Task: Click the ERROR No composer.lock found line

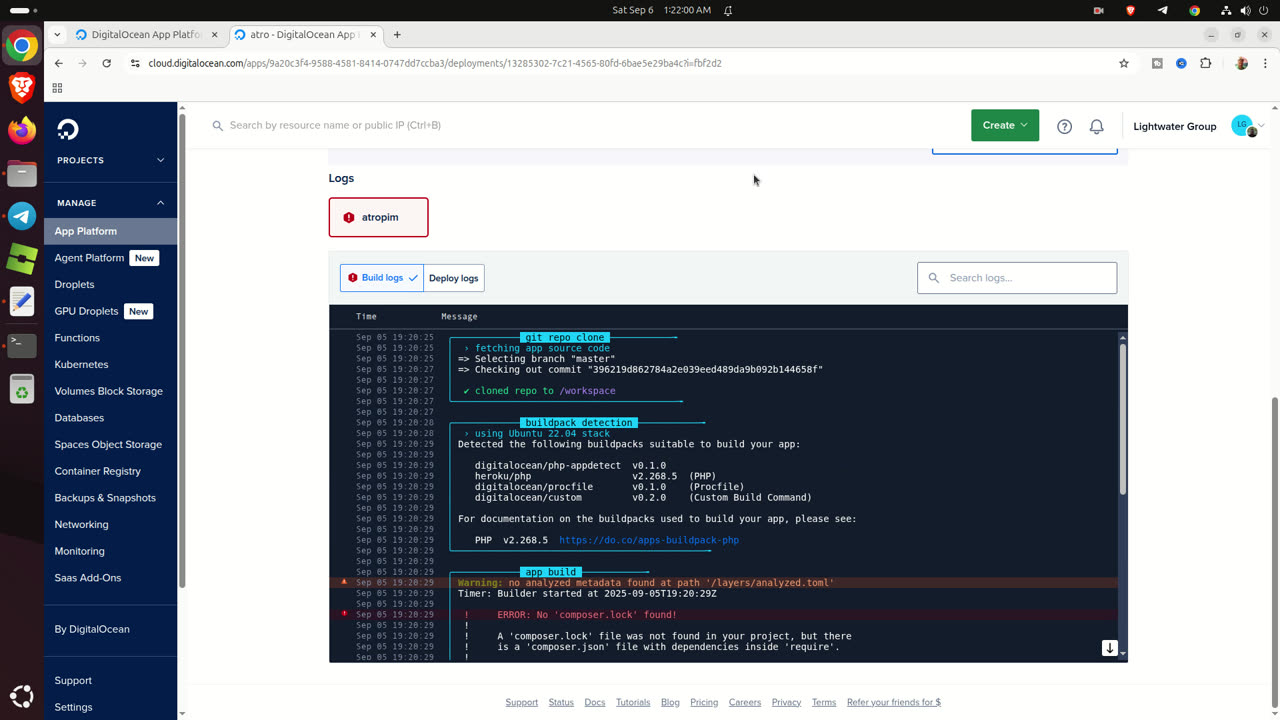Action: [587, 615]
